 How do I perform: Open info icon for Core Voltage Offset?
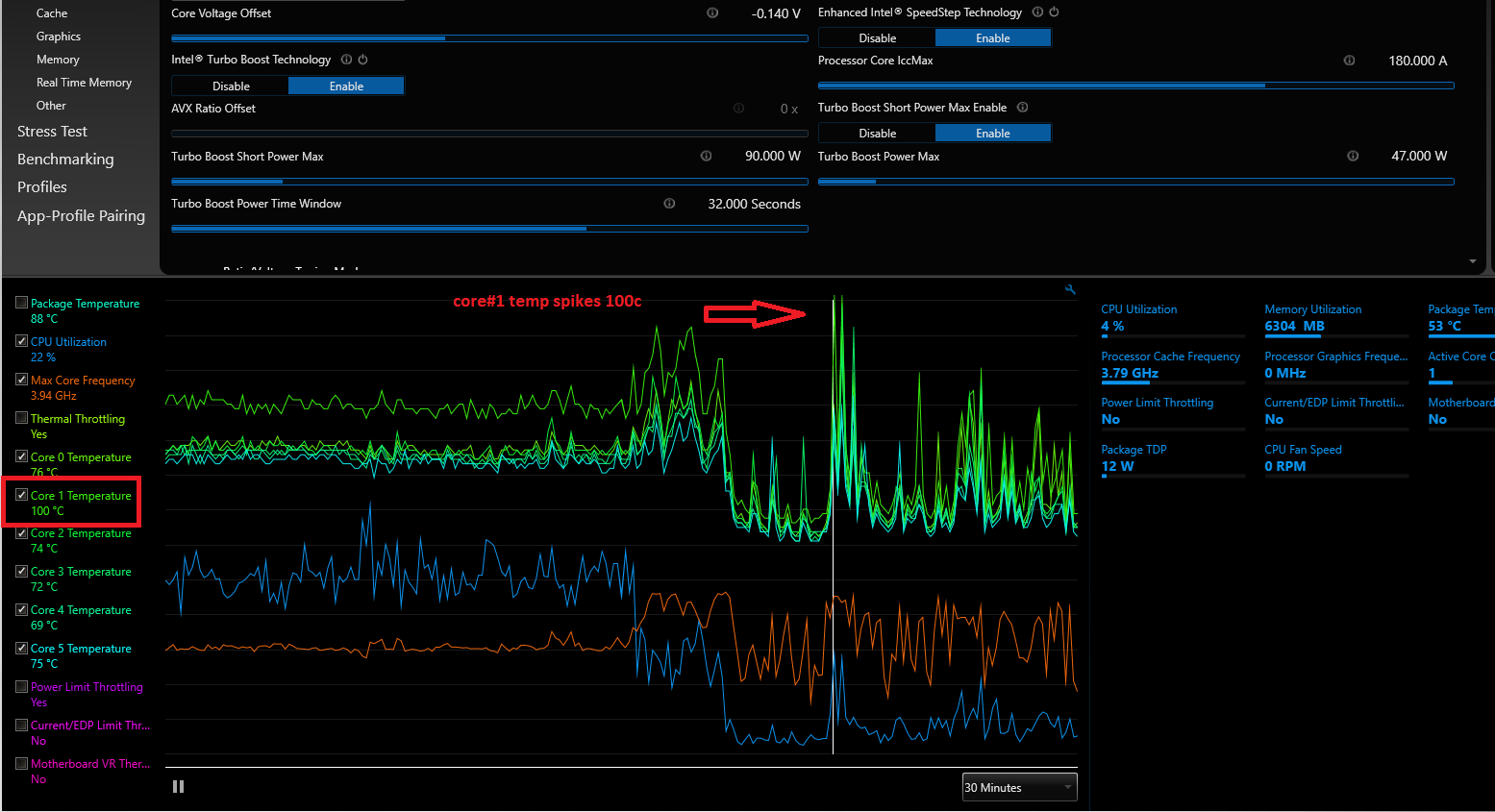pos(712,12)
